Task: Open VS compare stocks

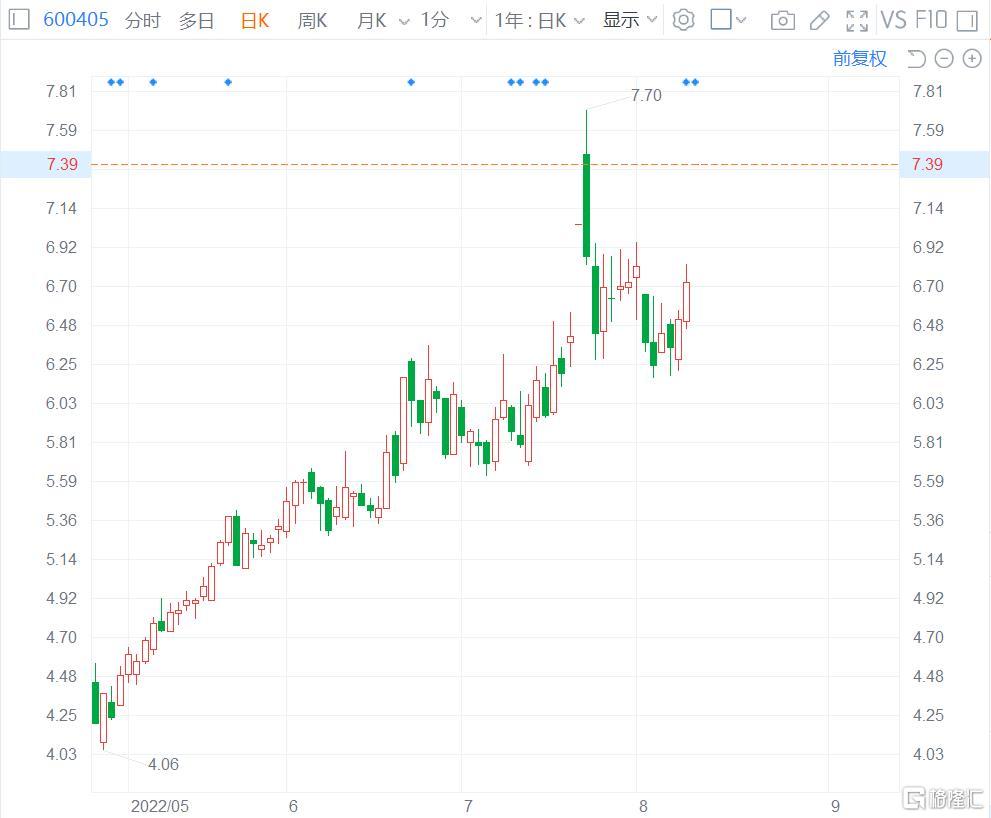Action: click(893, 20)
